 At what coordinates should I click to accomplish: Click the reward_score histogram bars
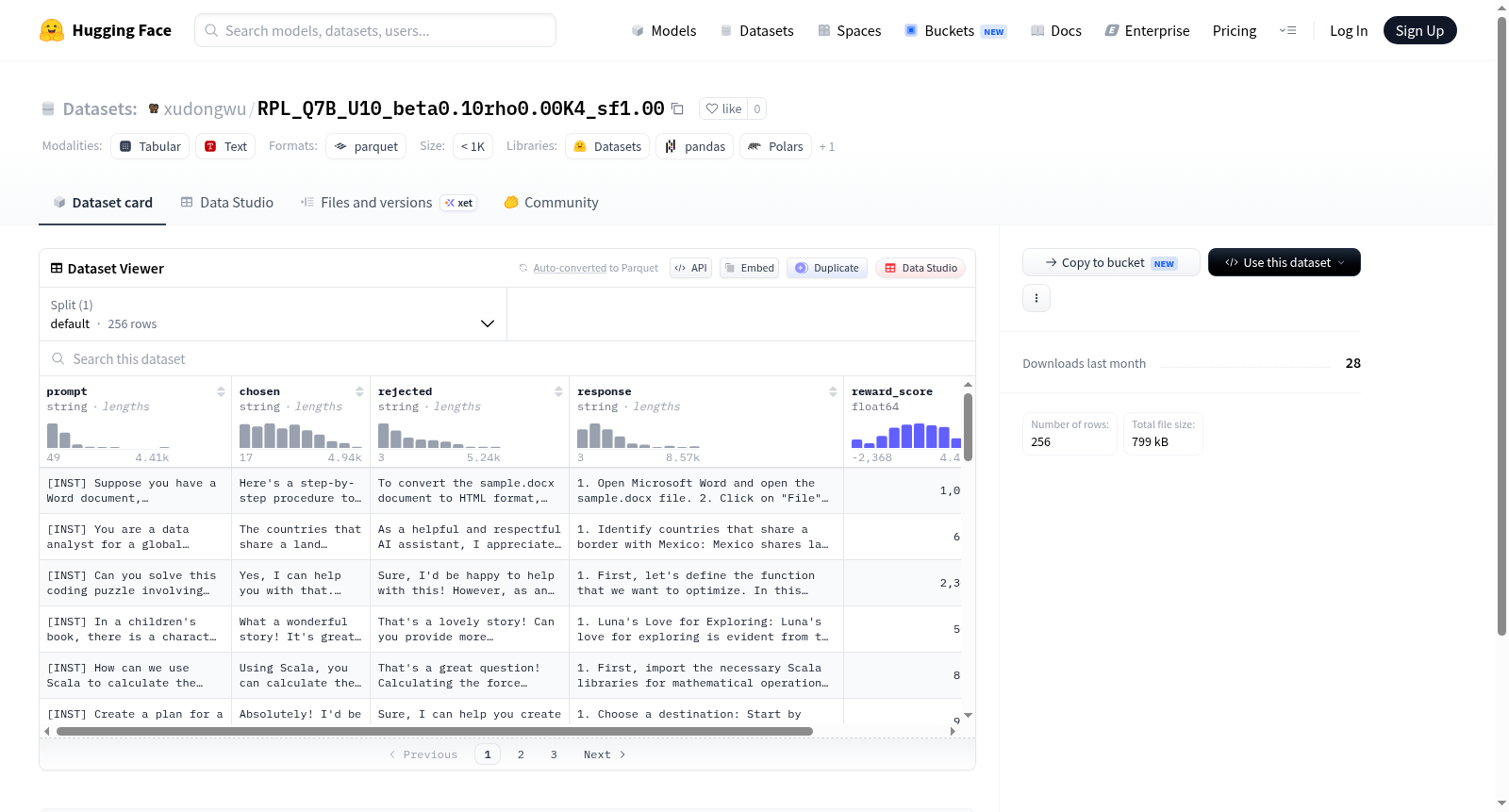click(x=905, y=435)
